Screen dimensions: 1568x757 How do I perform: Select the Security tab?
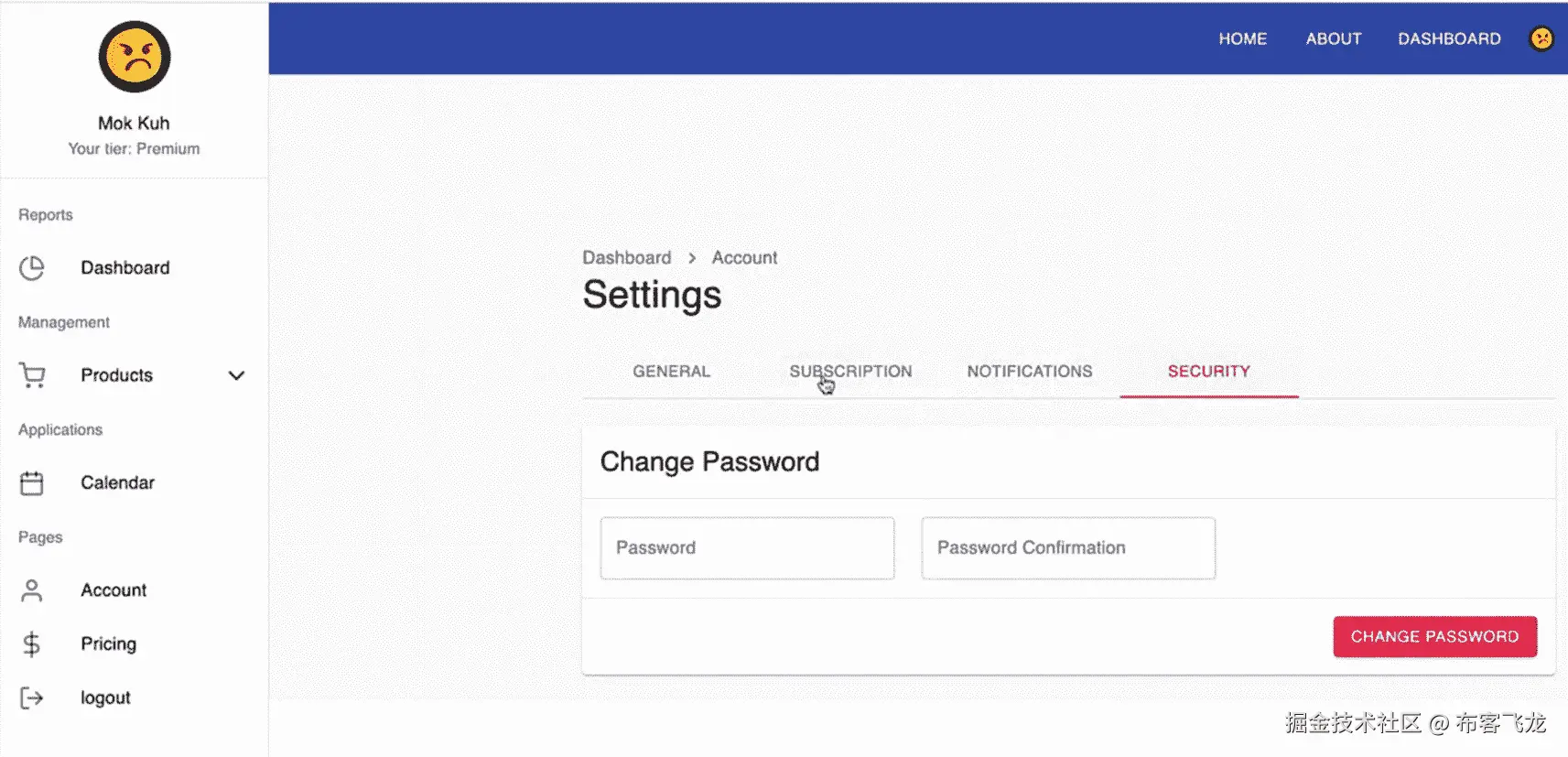pyautogui.click(x=1208, y=372)
